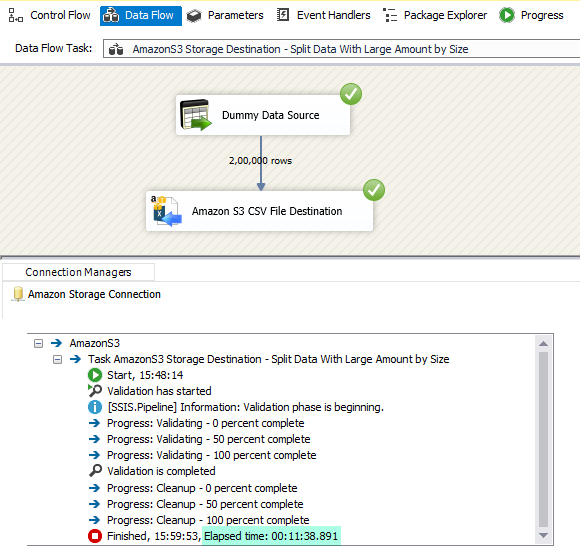The width and height of the screenshot is (580, 546).
Task: Select the Data Flow tab
Action: (x=141, y=16)
